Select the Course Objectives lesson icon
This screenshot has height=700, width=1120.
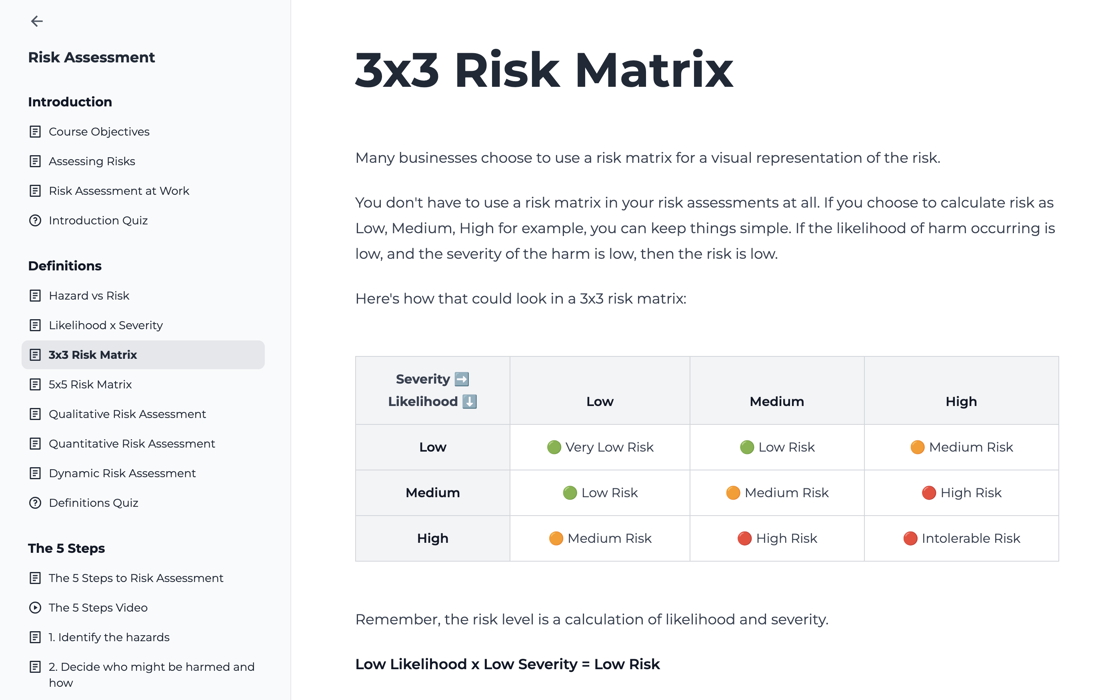pos(36,131)
